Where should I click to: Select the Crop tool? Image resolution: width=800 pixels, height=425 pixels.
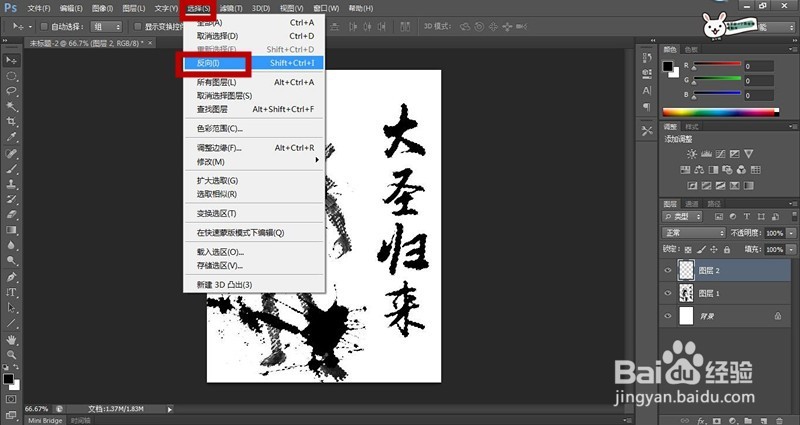click(x=11, y=122)
